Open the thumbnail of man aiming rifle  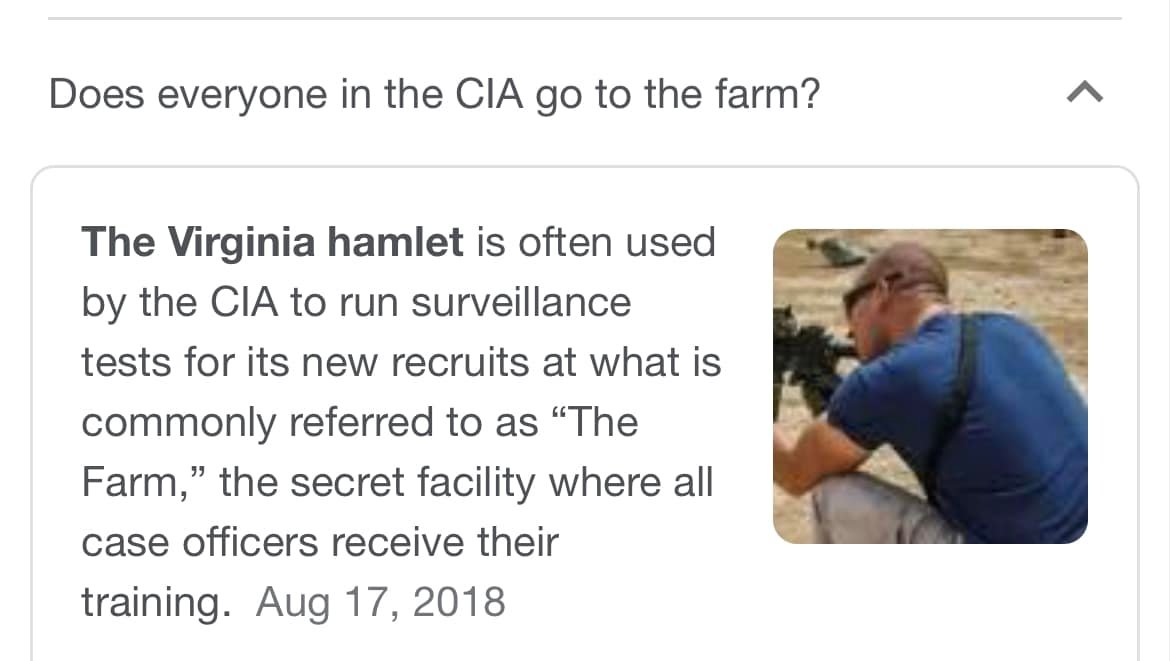click(930, 386)
